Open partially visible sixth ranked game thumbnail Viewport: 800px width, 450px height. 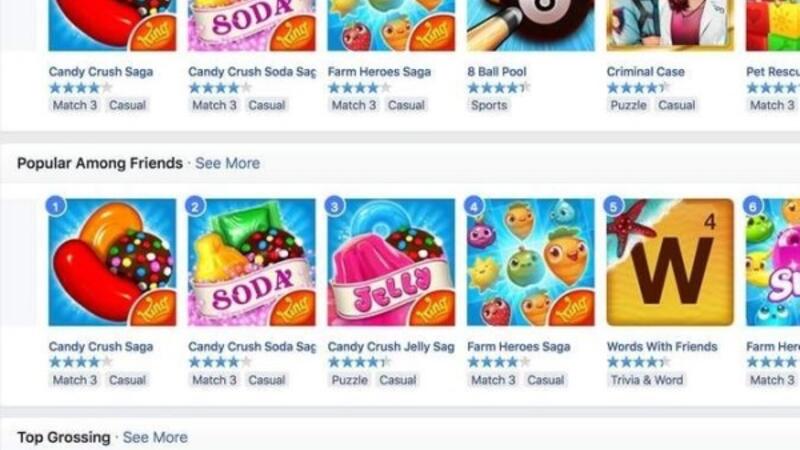pos(772,262)
